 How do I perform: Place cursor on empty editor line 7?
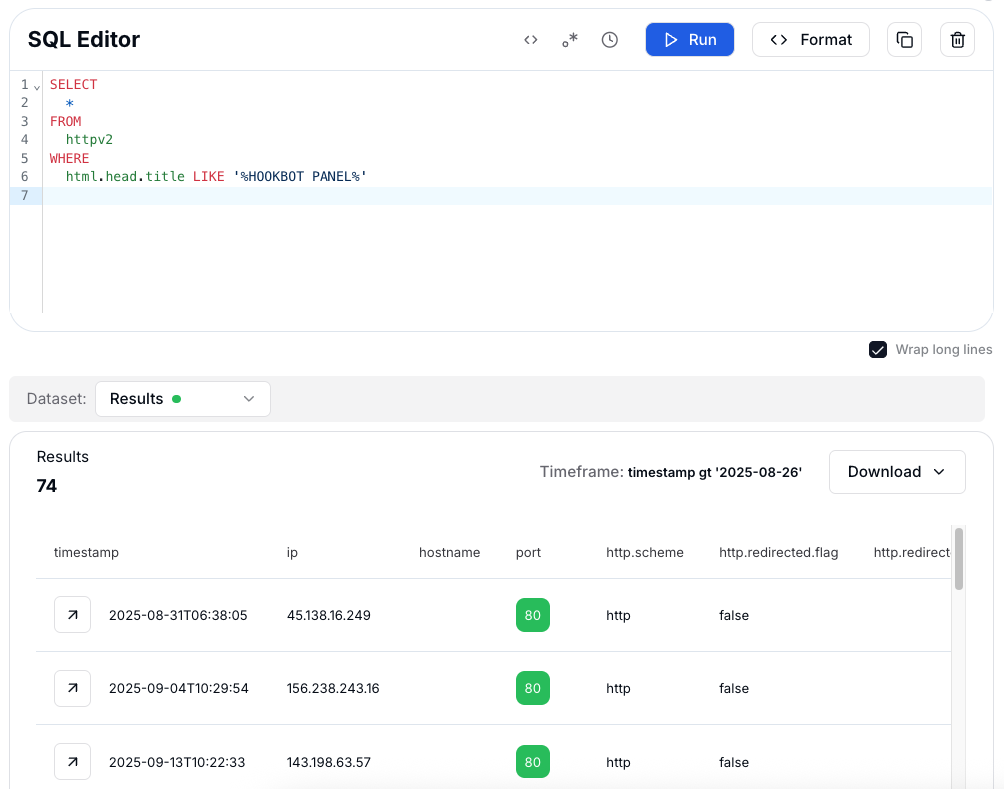pos(517,195)
